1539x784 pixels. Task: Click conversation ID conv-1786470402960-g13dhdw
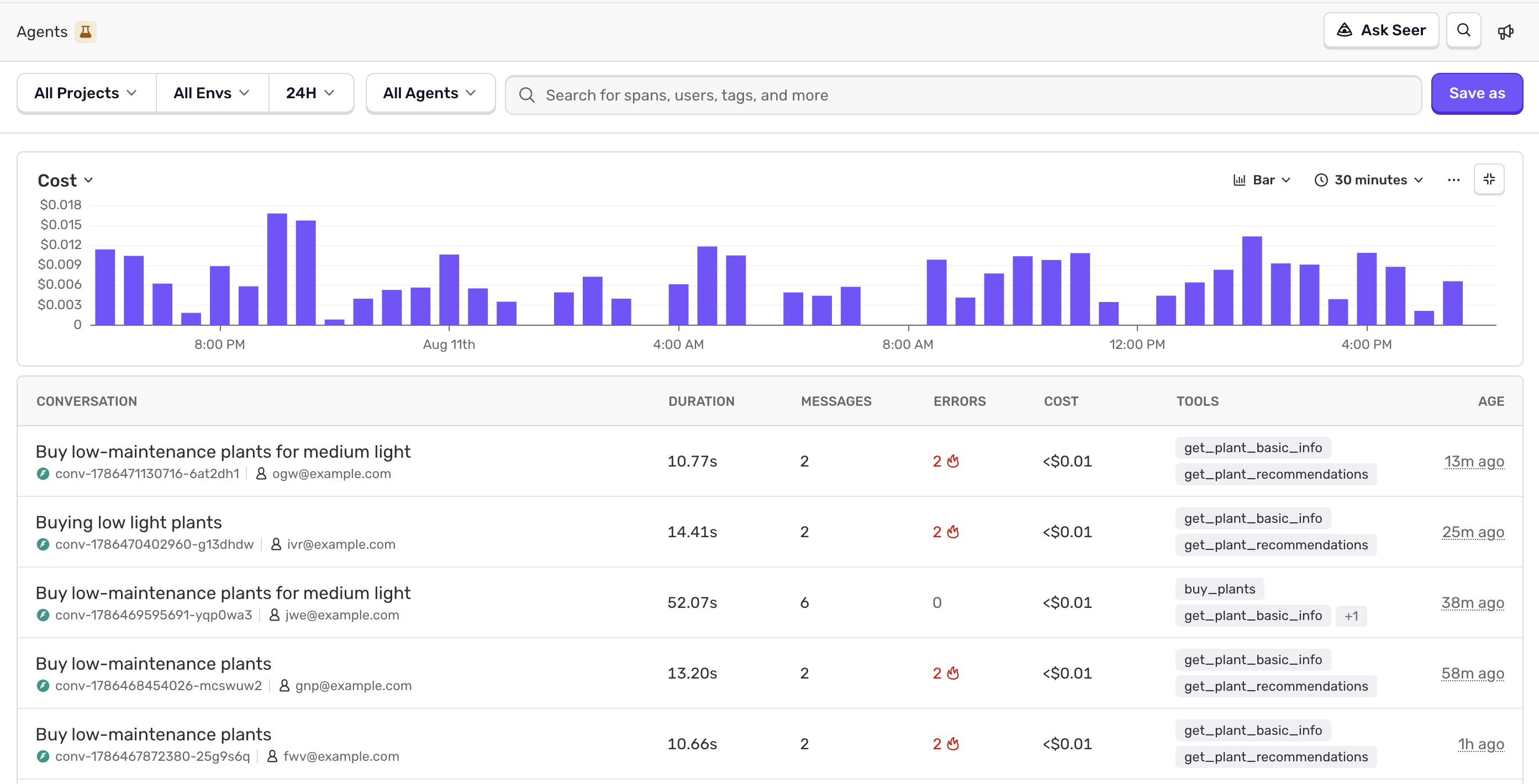pyautogui.click(x=154, y=544)
